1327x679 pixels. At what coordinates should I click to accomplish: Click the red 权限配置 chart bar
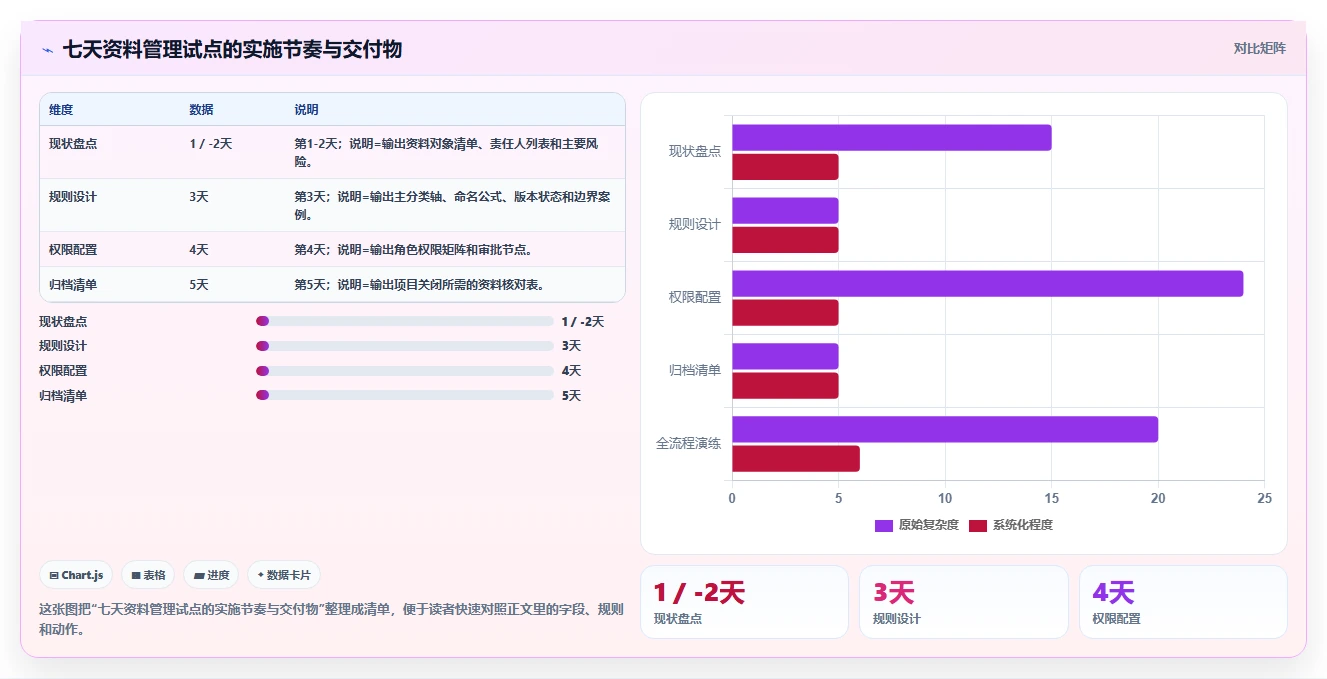point(785,313)
